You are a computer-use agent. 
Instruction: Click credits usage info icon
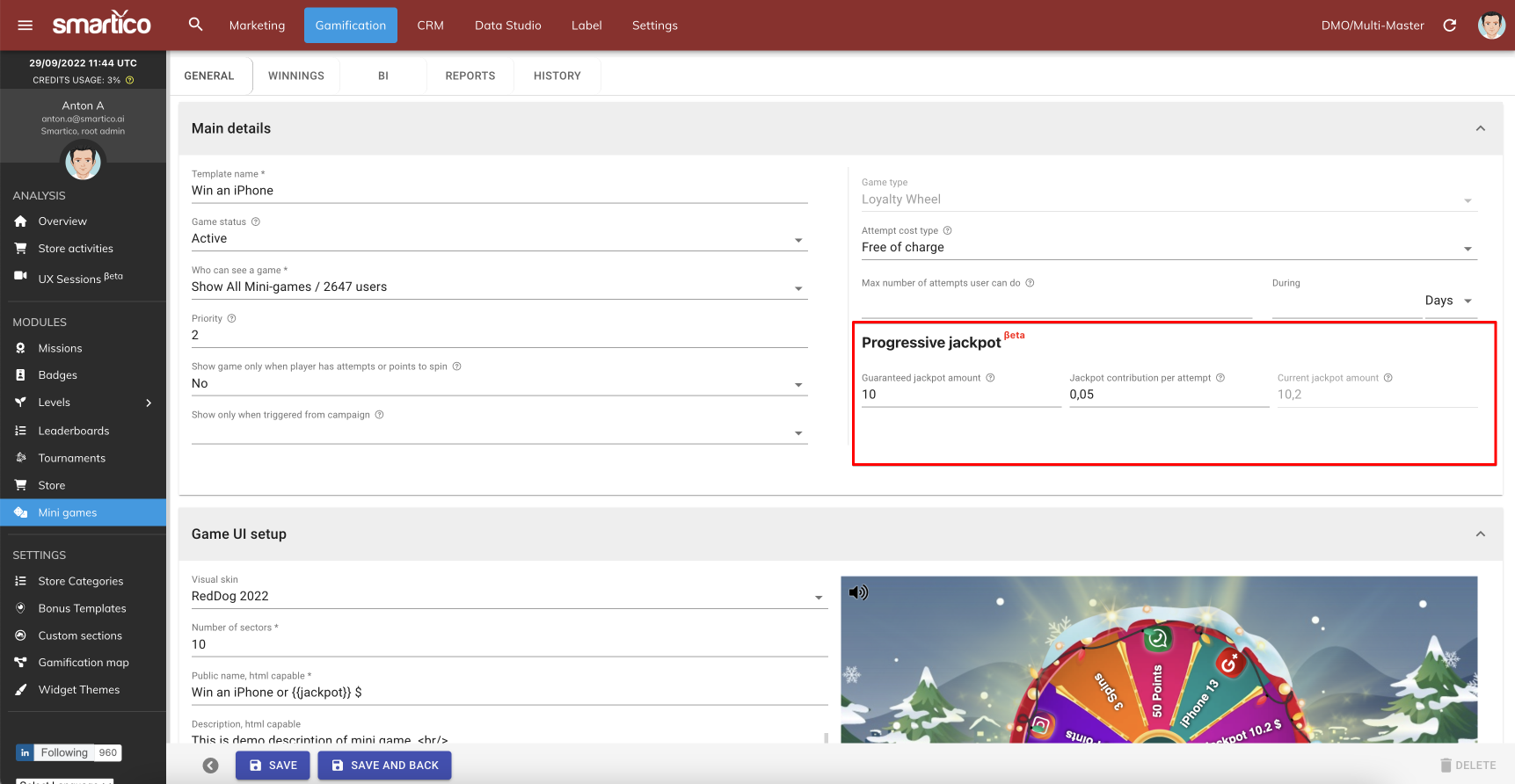[x=130, y=80]
